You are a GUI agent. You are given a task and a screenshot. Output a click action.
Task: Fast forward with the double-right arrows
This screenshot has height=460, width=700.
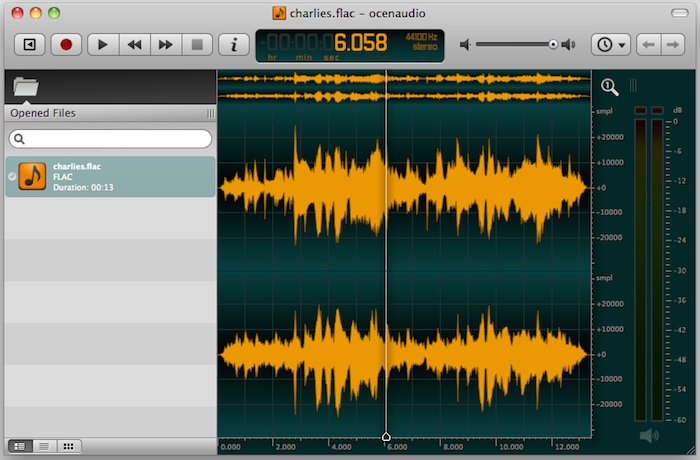pyautogui.click(x=166, y=45)
